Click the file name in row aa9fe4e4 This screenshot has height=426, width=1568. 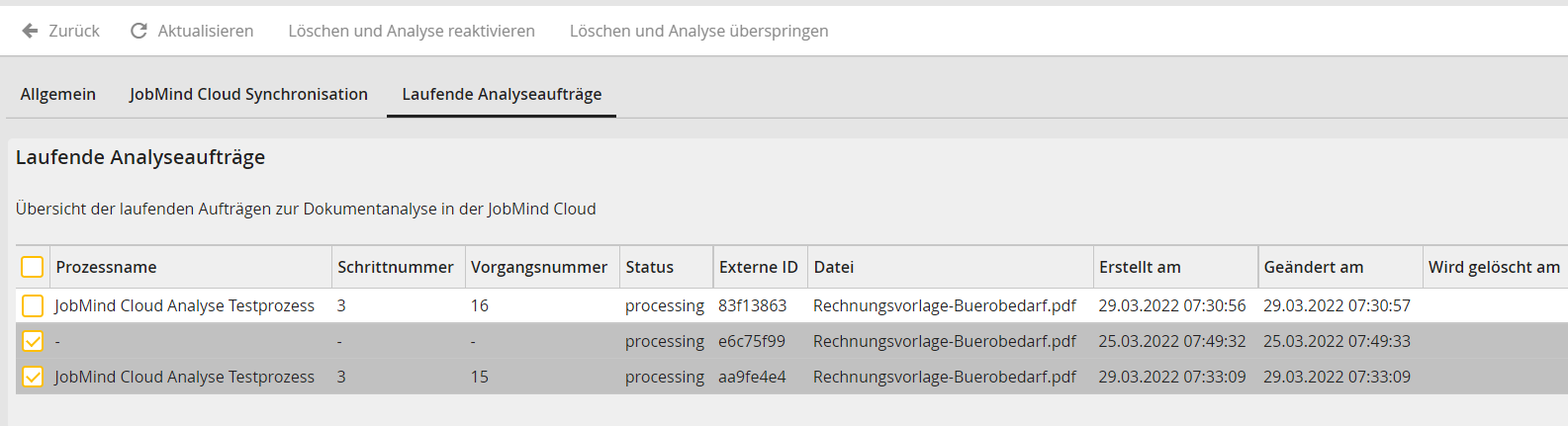tap(945, 377)
